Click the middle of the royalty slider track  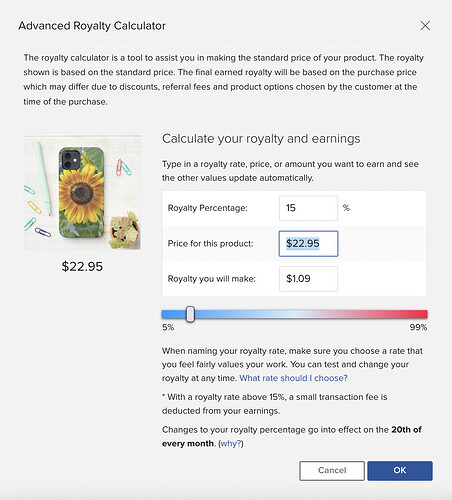(x=295, y=314)
